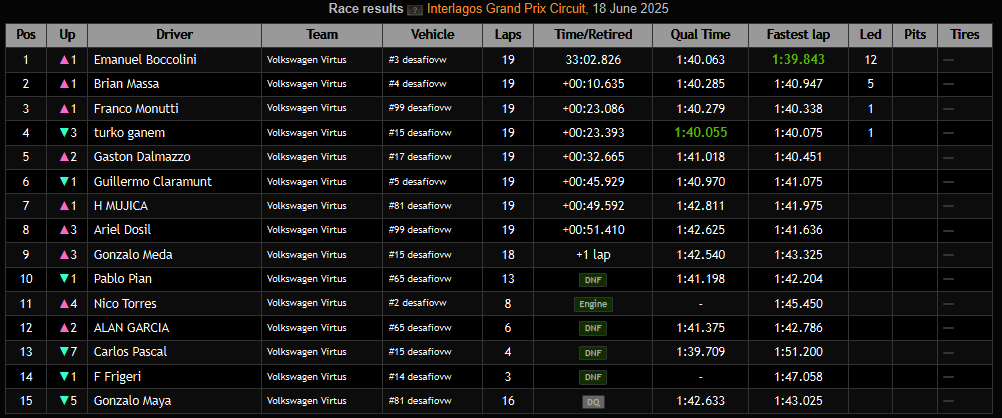Select Franco Monutti's driver name

pos(134,108)
